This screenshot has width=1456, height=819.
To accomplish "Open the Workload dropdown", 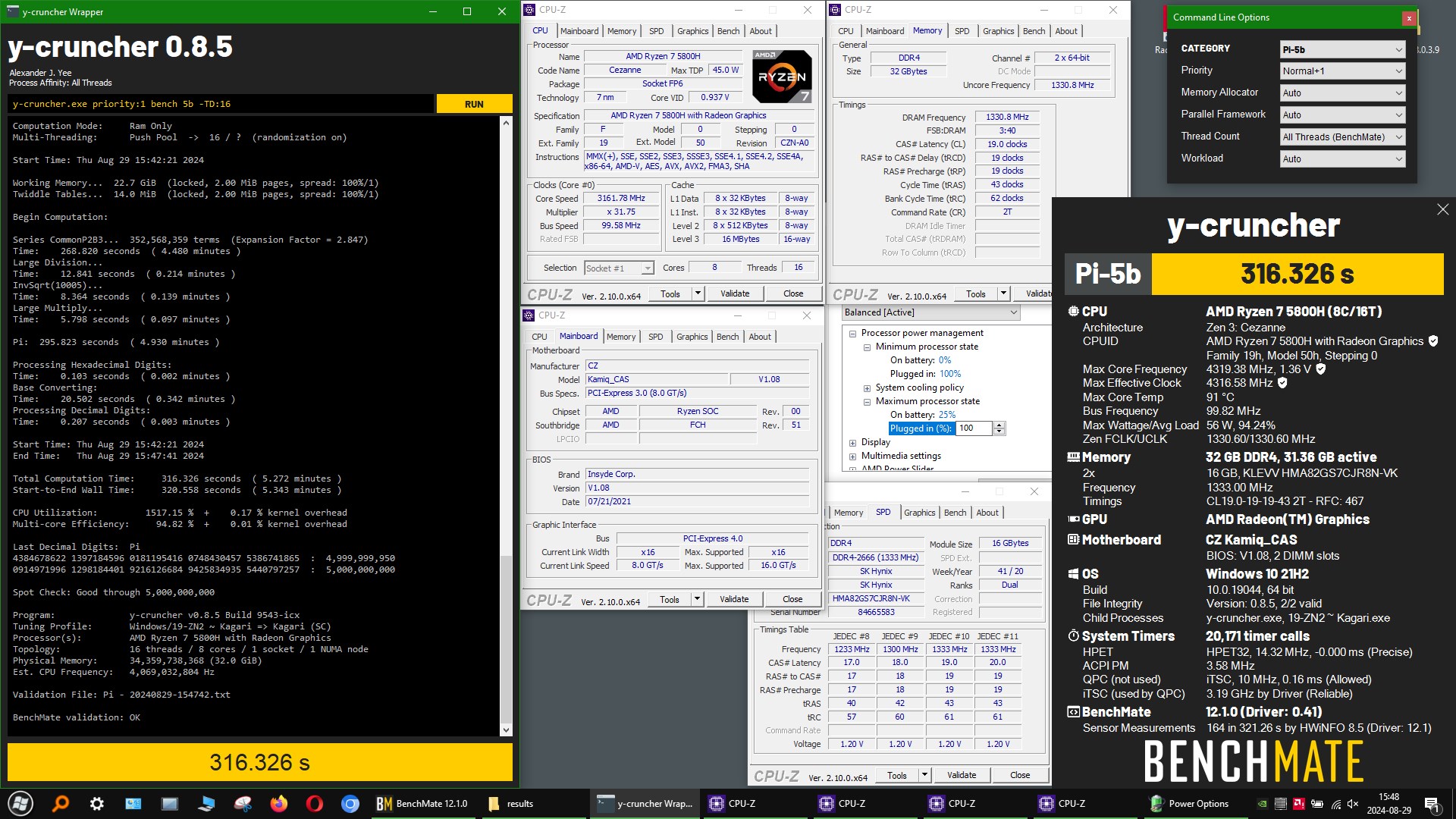I will click(x=1342, y=158).
